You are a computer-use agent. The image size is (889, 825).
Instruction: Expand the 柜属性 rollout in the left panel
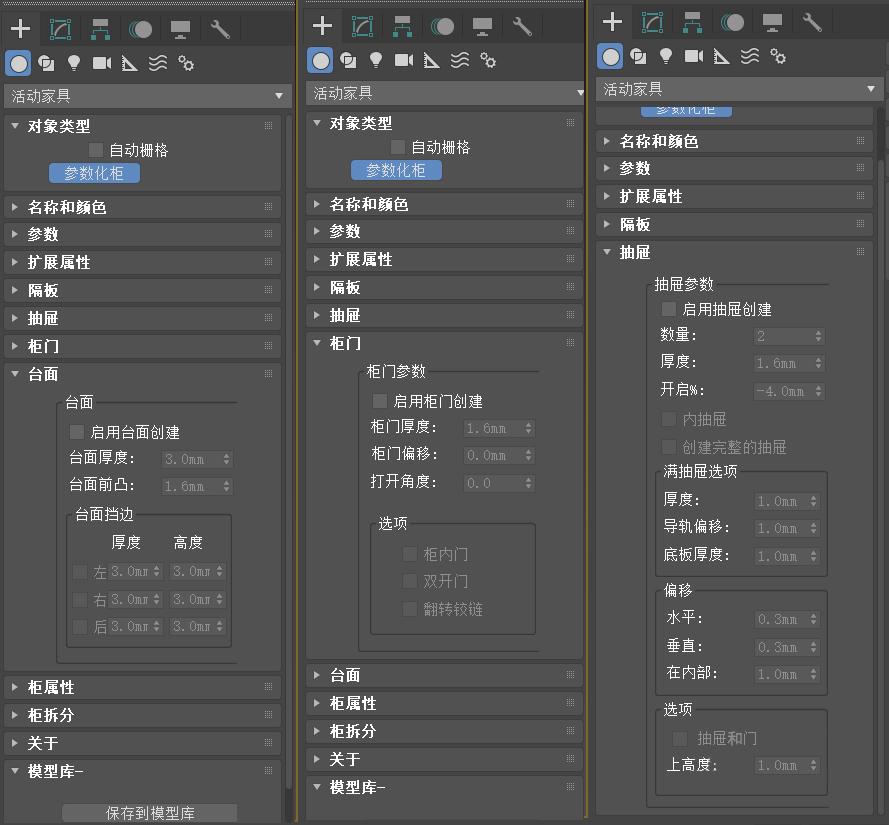(50, 688)
